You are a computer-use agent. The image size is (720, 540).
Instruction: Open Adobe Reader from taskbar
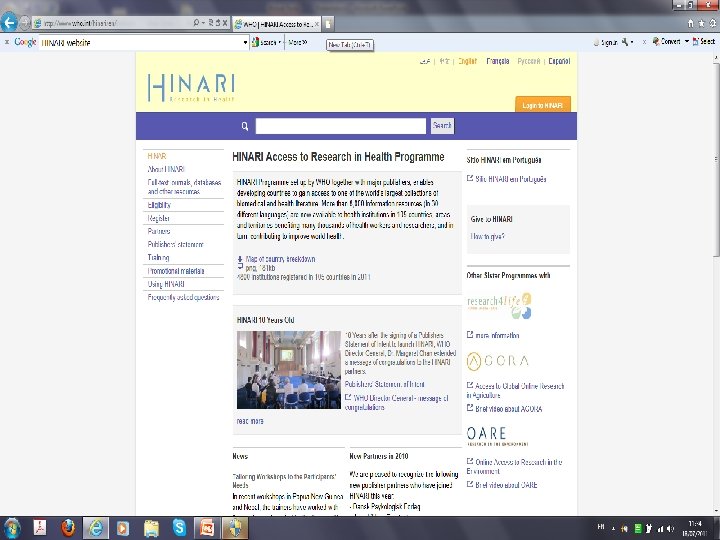tap(39, 528)
